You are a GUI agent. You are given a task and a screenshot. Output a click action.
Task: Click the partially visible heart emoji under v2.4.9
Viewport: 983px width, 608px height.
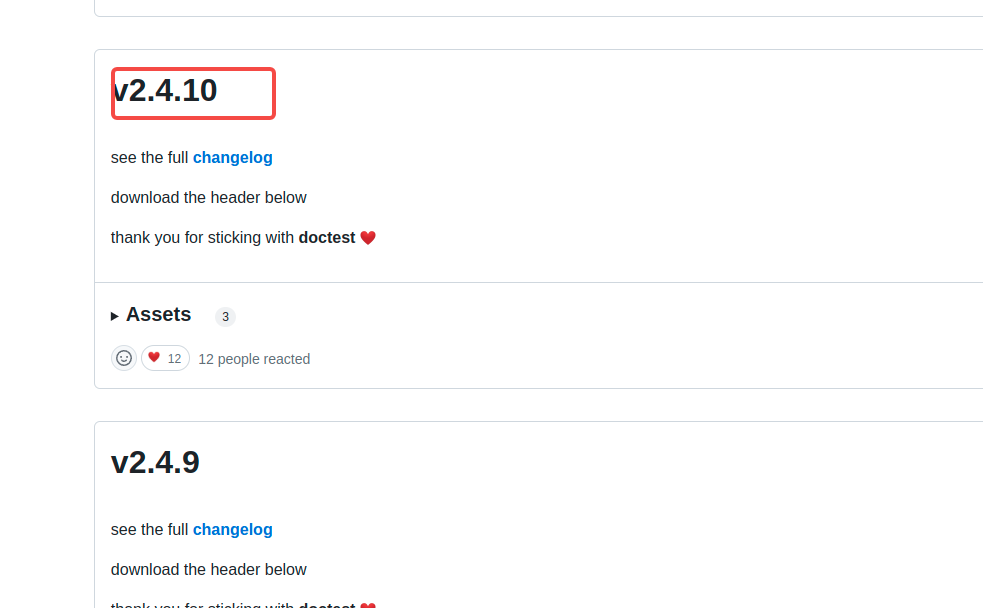[368, 605]
